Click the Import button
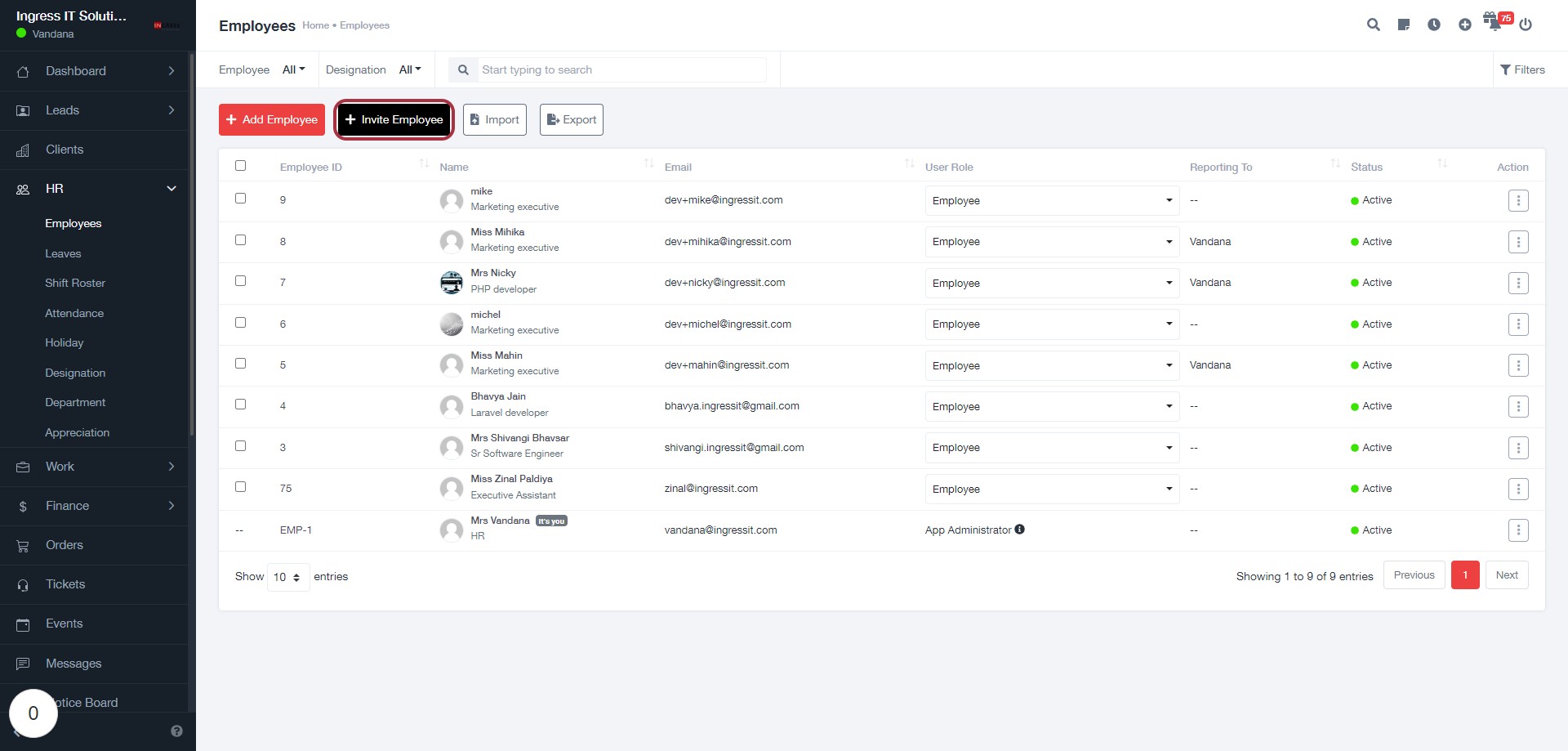Image resolution: width=1568 pixels, height=751 pixels. 495,119
